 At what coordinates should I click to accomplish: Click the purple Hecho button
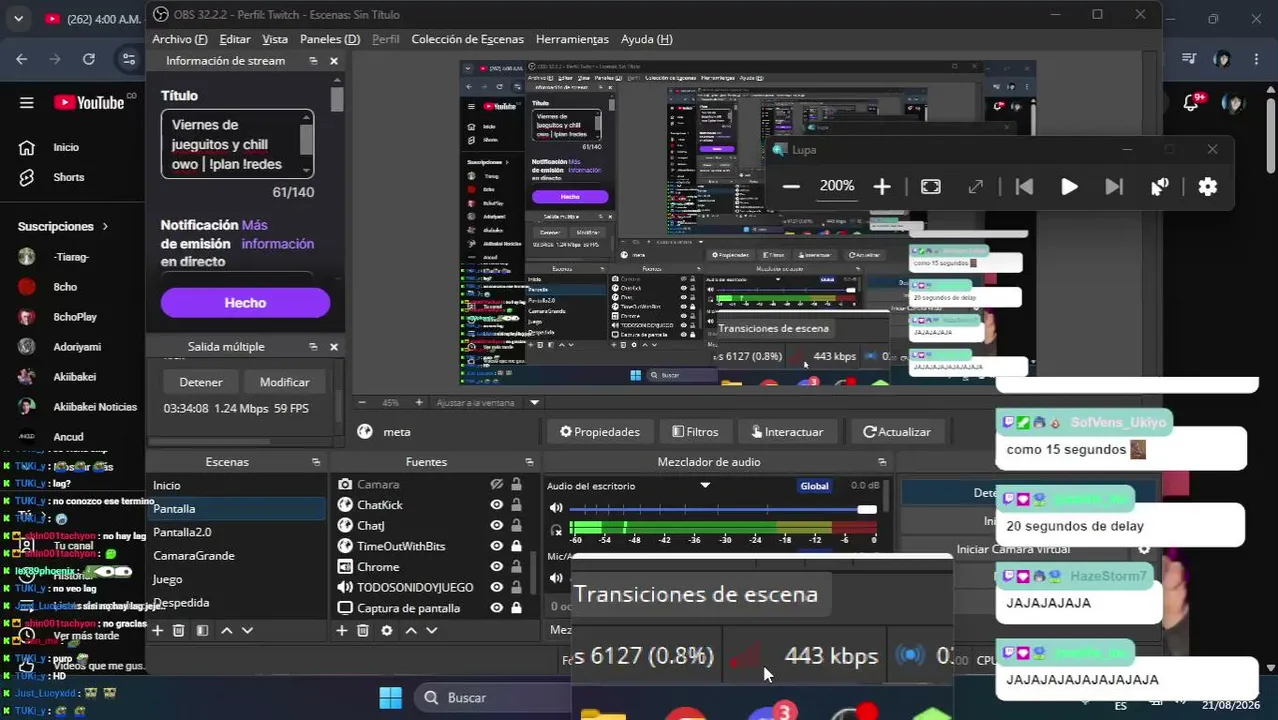tap(245, 303)
